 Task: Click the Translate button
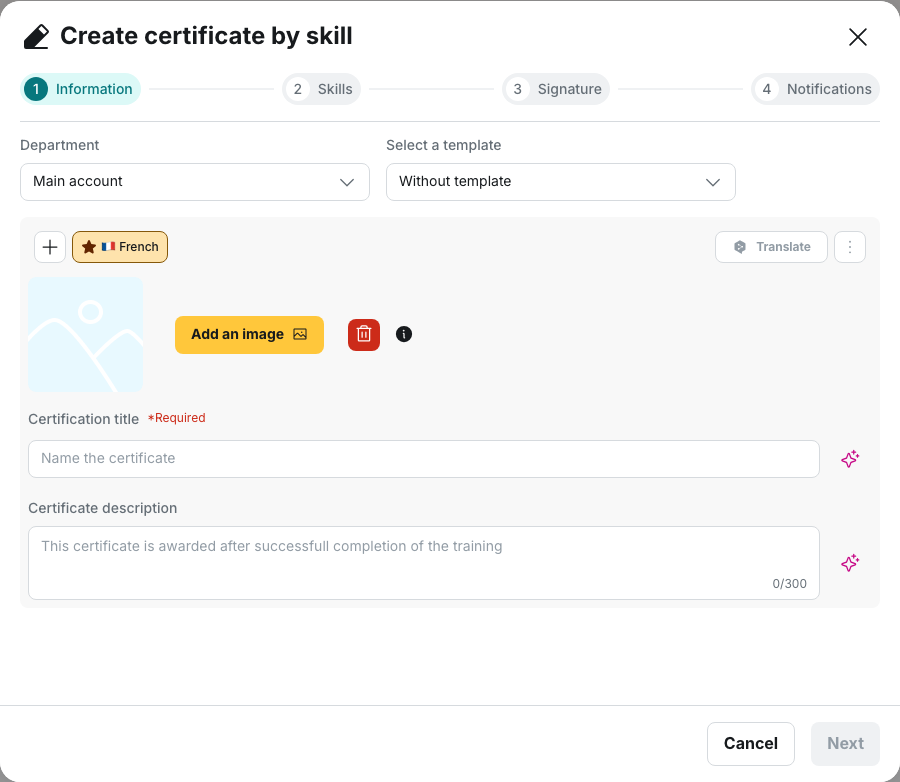[771, 247]
